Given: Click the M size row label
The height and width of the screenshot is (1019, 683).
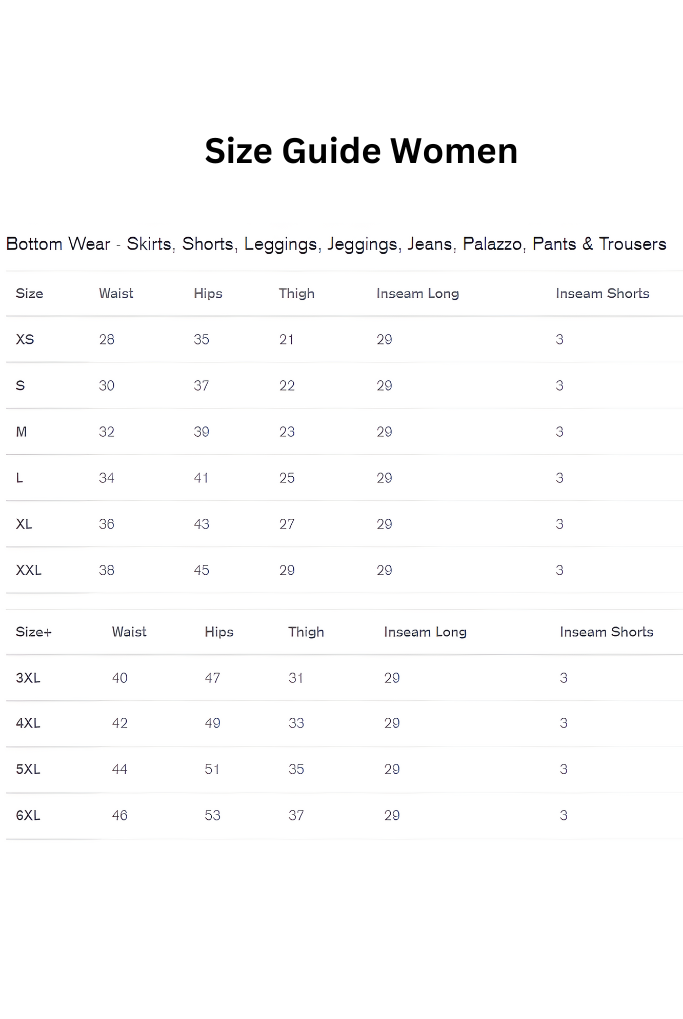Looking at the screenshot, I should (x=22, y=432).
